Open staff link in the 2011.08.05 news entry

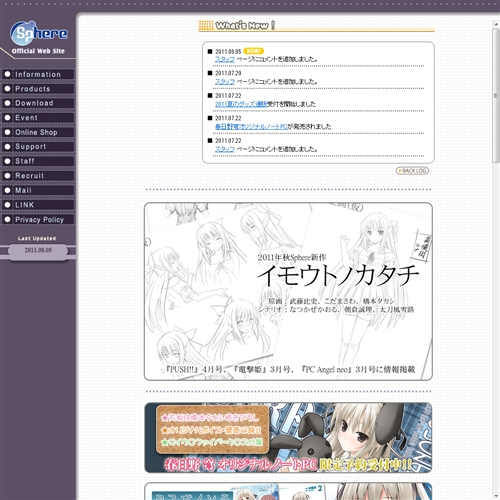click(225, 59)
